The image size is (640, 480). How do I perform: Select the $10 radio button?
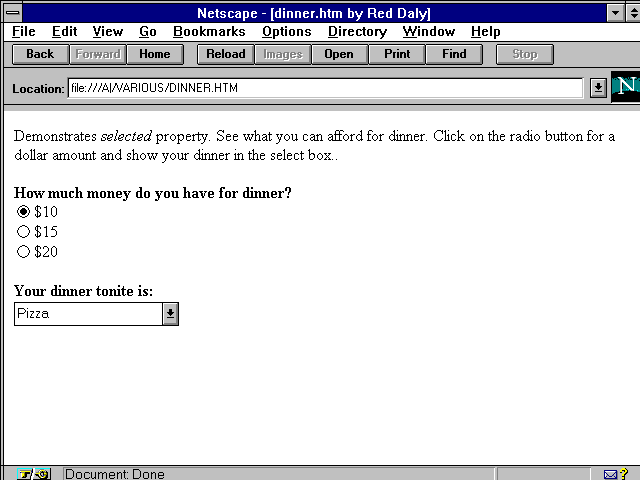(x=24, y=212)
